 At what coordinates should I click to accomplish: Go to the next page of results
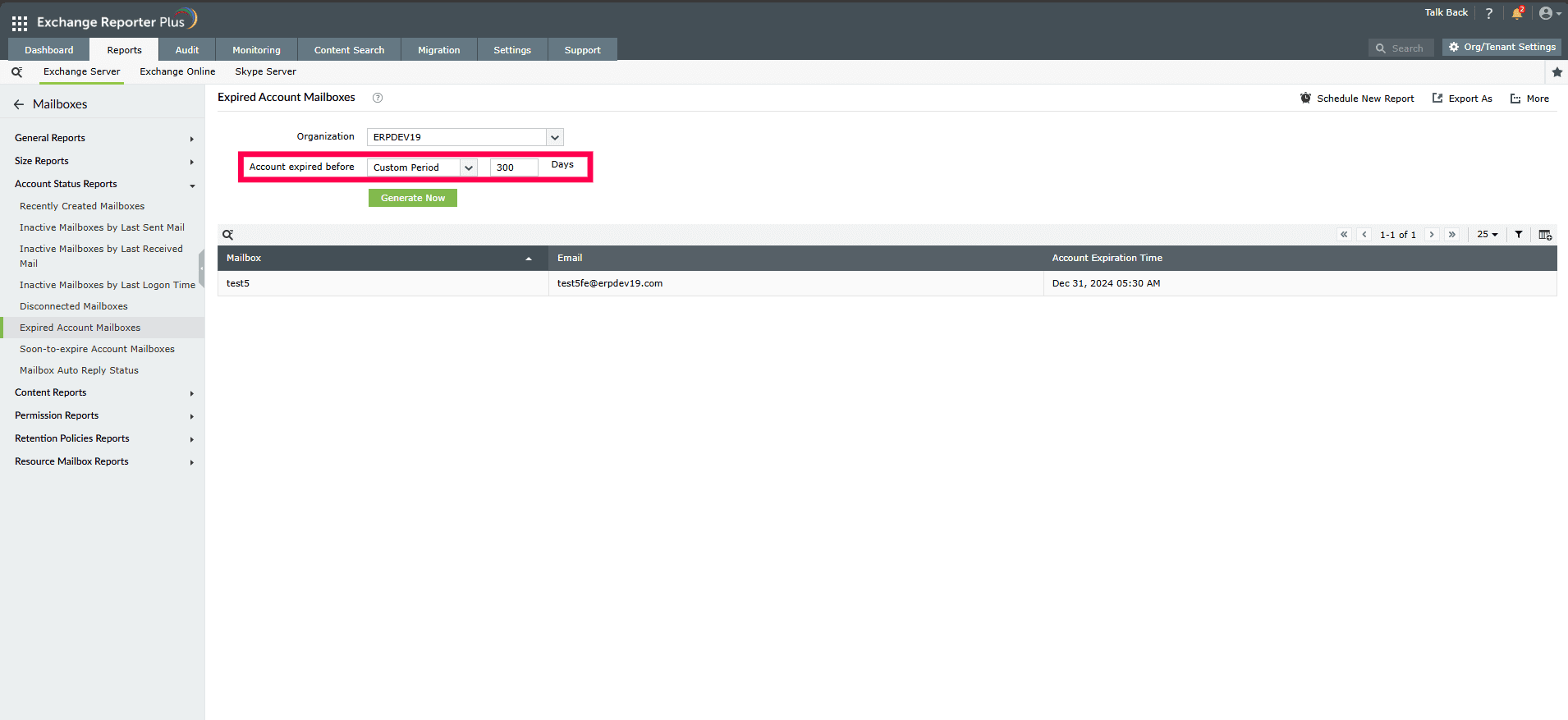[1432, 235]
